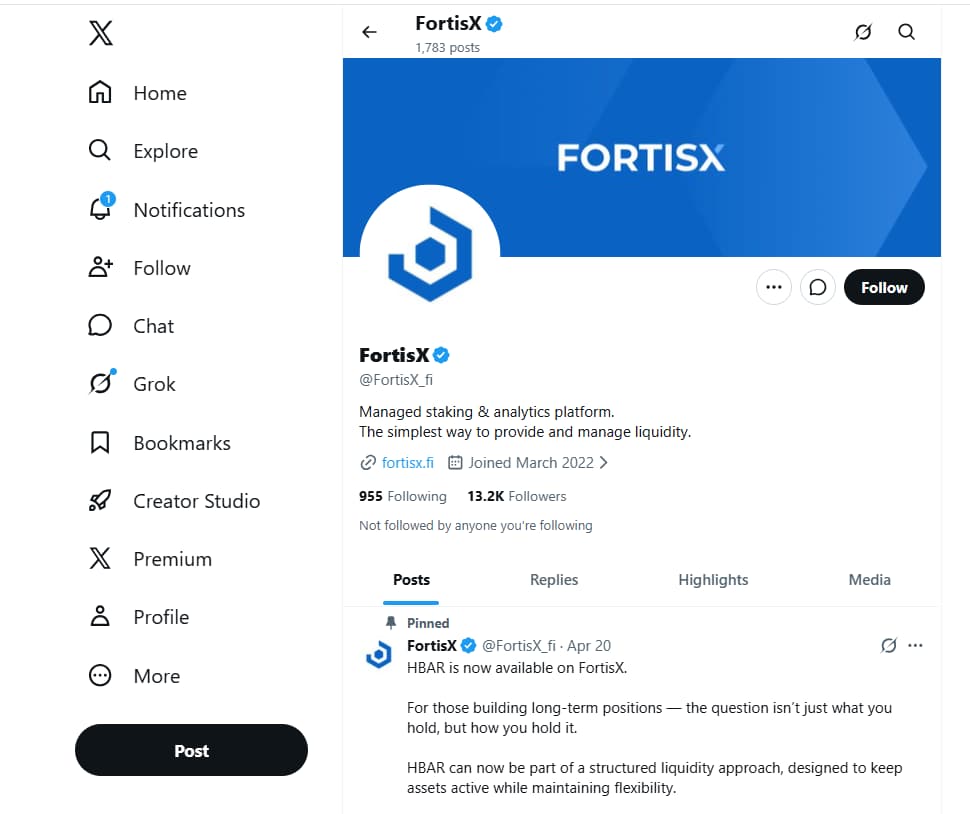Open search via the magnifier icon at top

click(906, 32)
